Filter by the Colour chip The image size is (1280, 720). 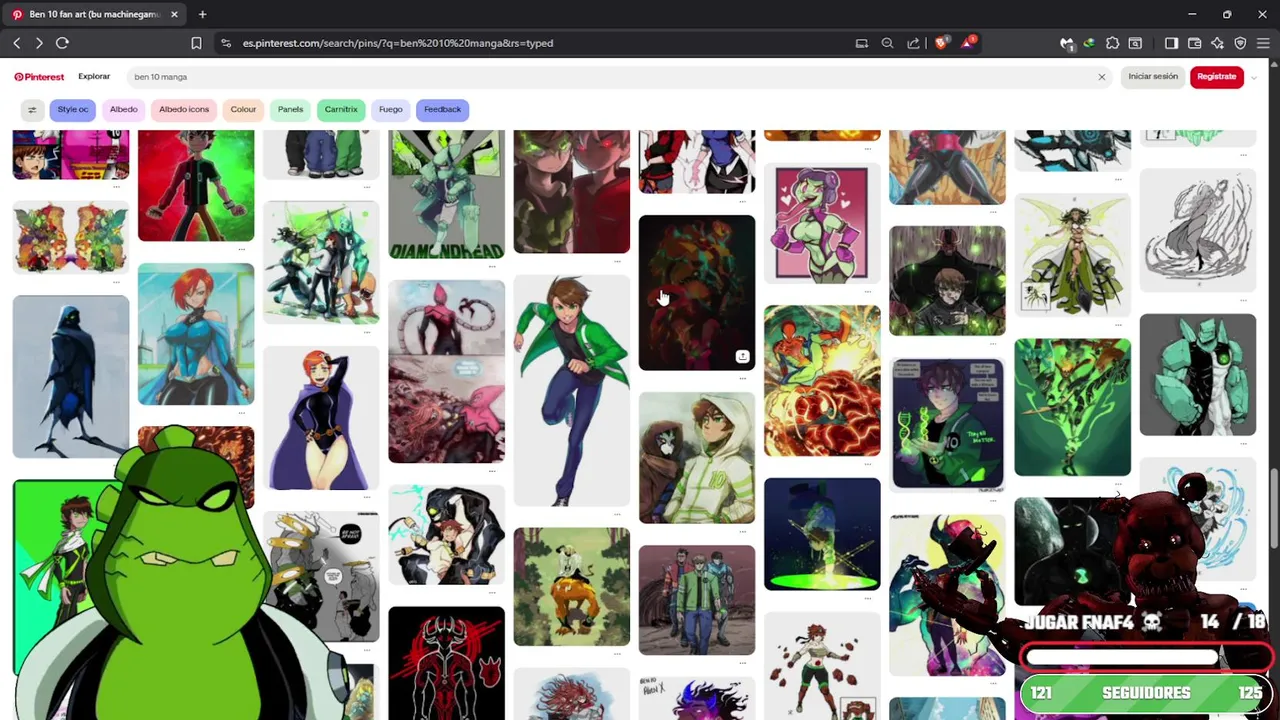click(243, 110)
